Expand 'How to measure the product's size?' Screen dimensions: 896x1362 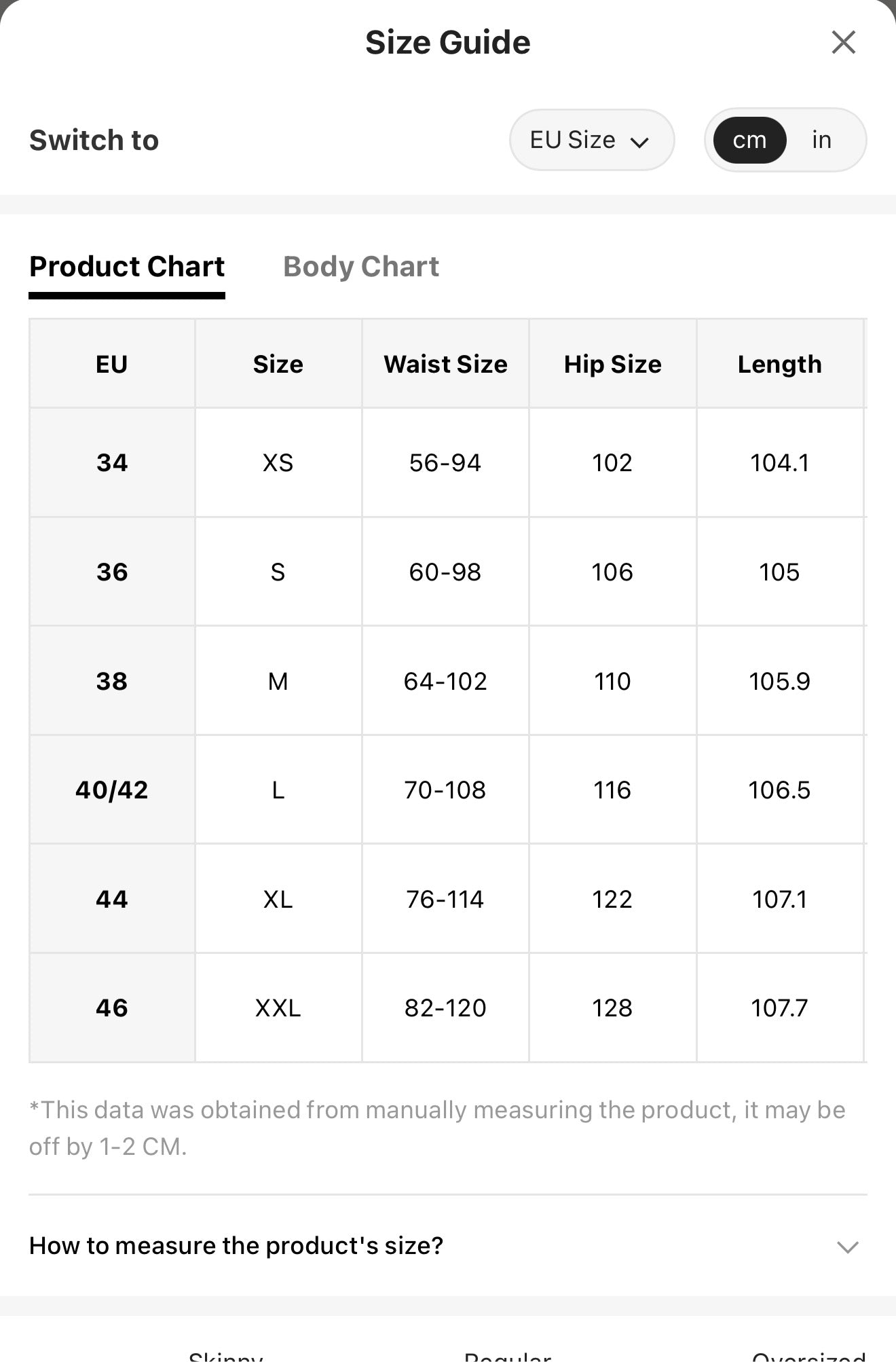tap(448, 1246)
